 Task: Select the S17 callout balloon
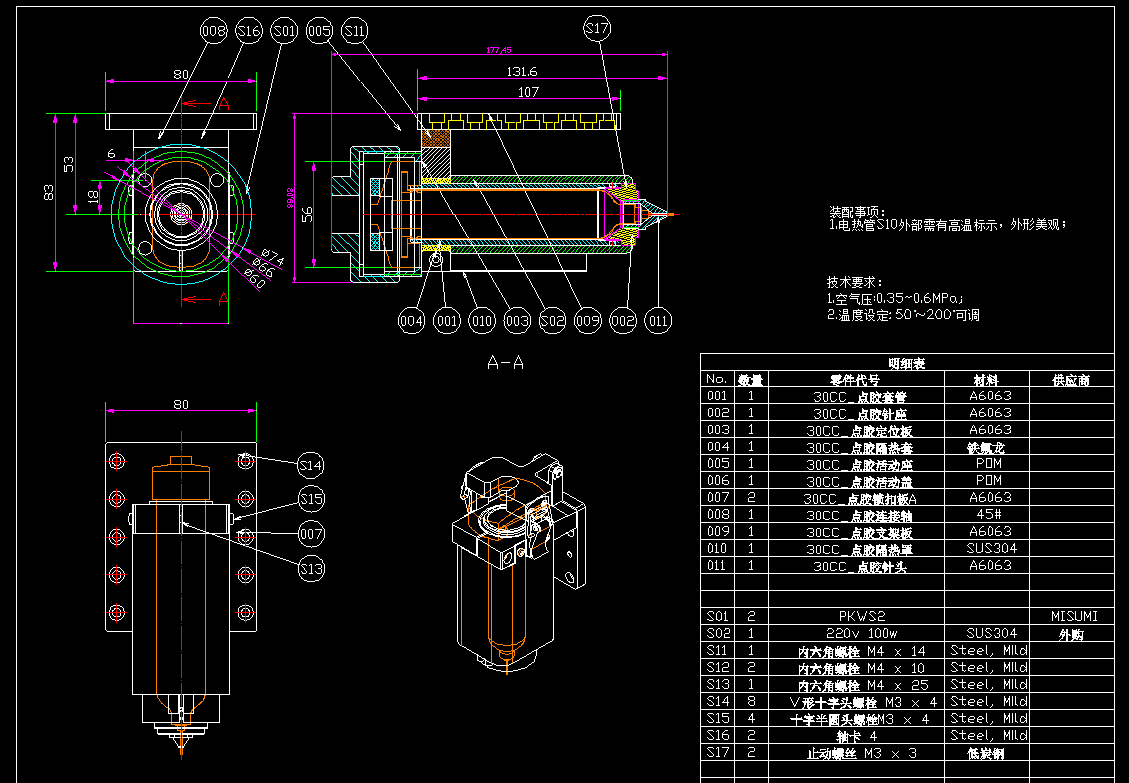pos(597,31)
